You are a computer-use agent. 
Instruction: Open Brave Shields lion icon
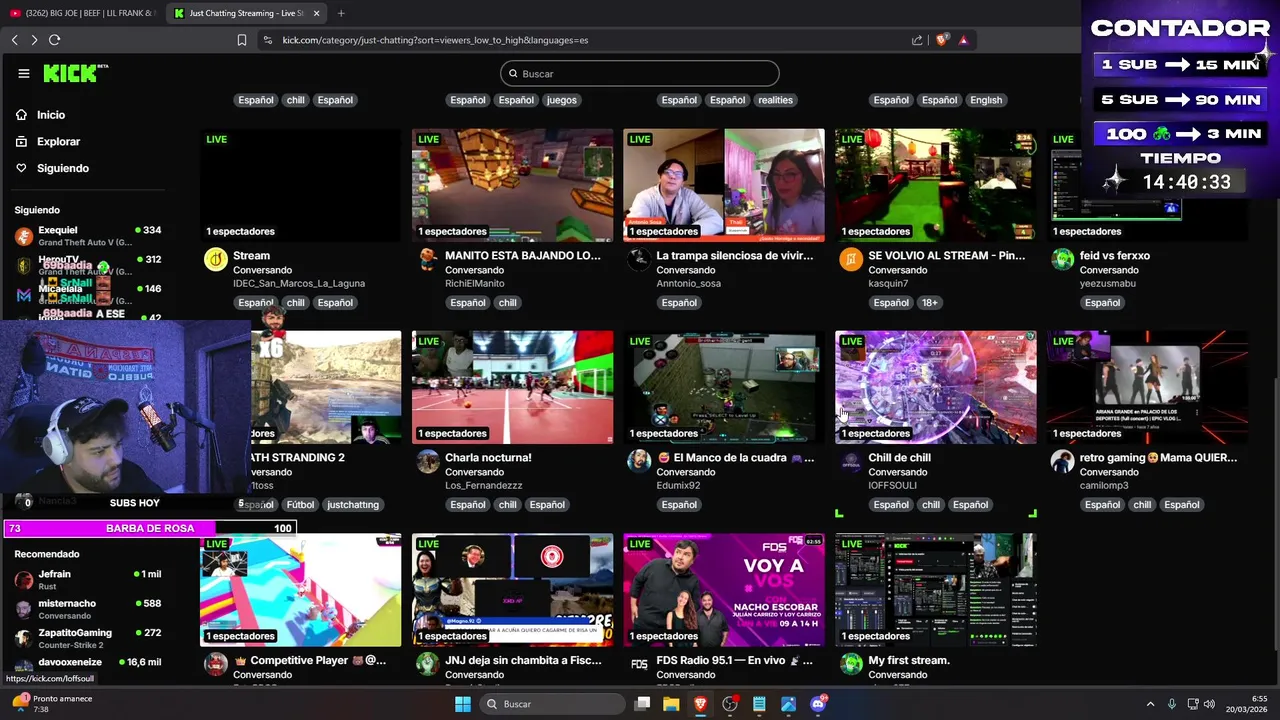942,40
